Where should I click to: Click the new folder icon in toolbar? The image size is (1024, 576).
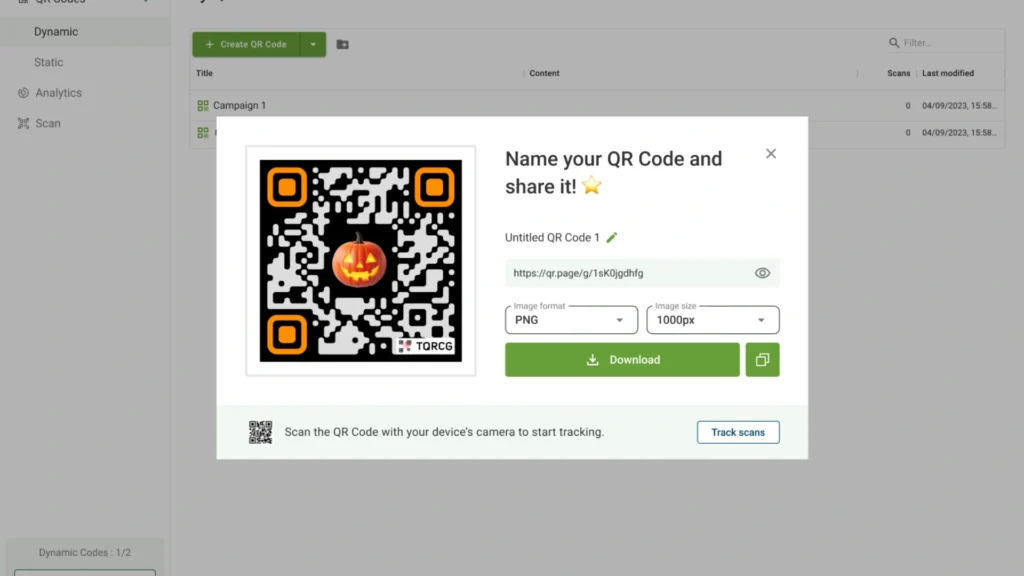tap(343, 45)
